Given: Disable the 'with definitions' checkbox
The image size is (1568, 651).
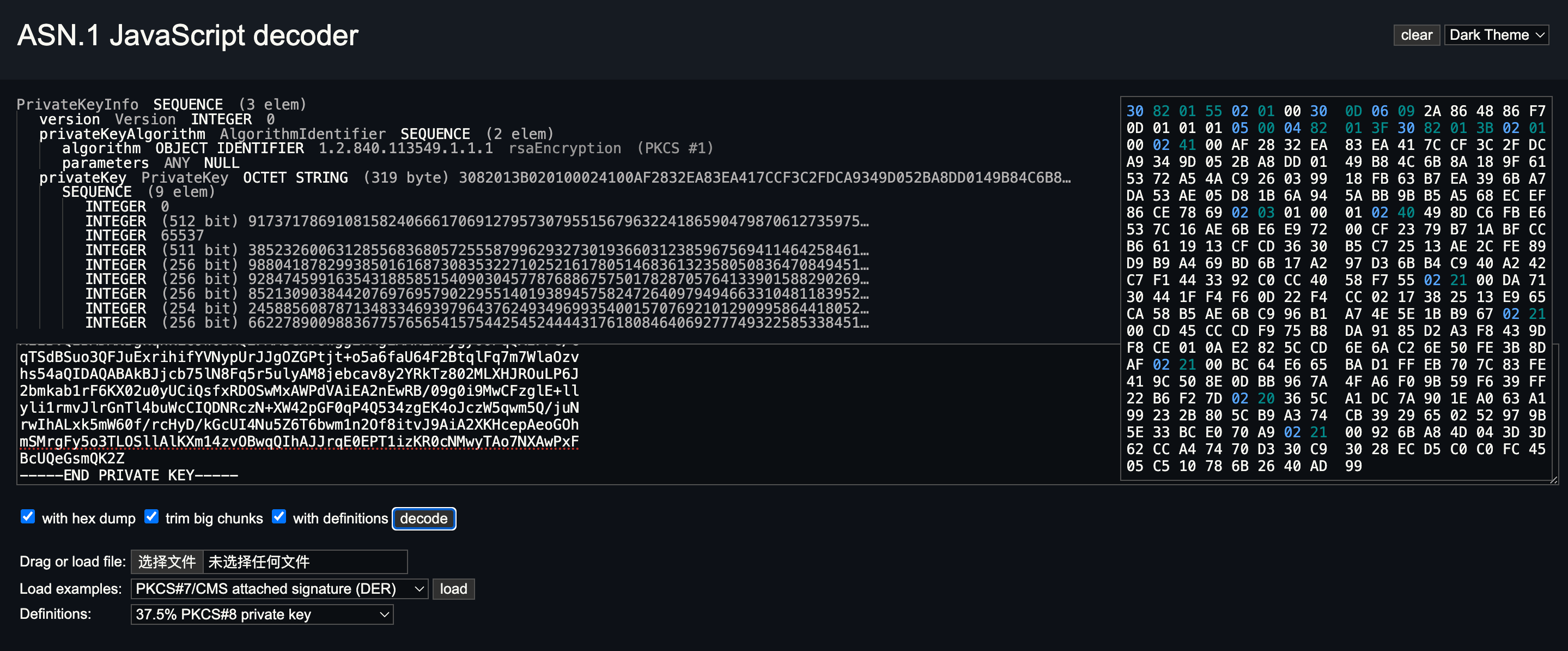Looking at the screenshot, I should coord(279,516).
